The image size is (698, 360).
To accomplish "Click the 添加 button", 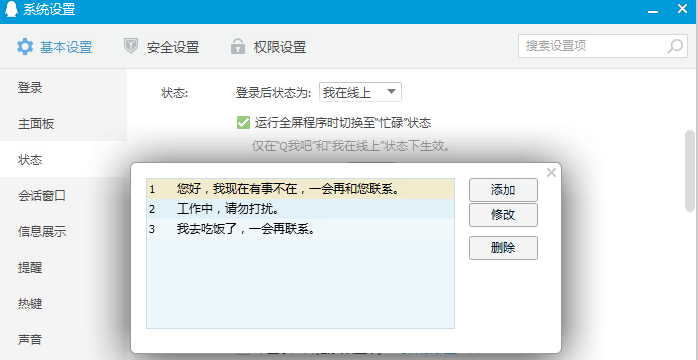I will click(503, 190).
